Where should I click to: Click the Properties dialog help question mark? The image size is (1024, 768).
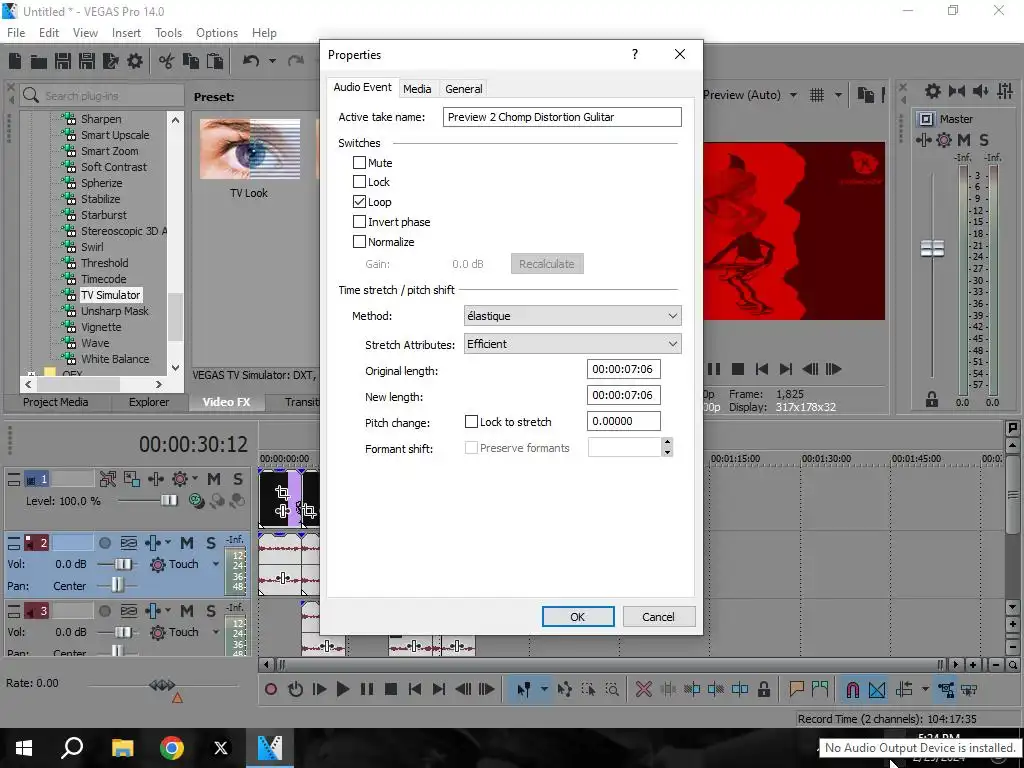(x=635, y=54)
